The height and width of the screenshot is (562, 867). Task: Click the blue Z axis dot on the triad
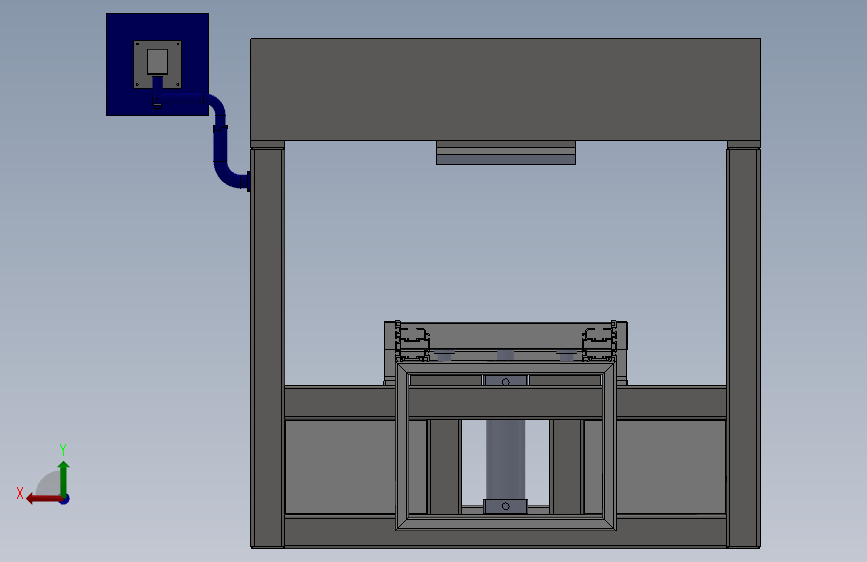[65, 499]
